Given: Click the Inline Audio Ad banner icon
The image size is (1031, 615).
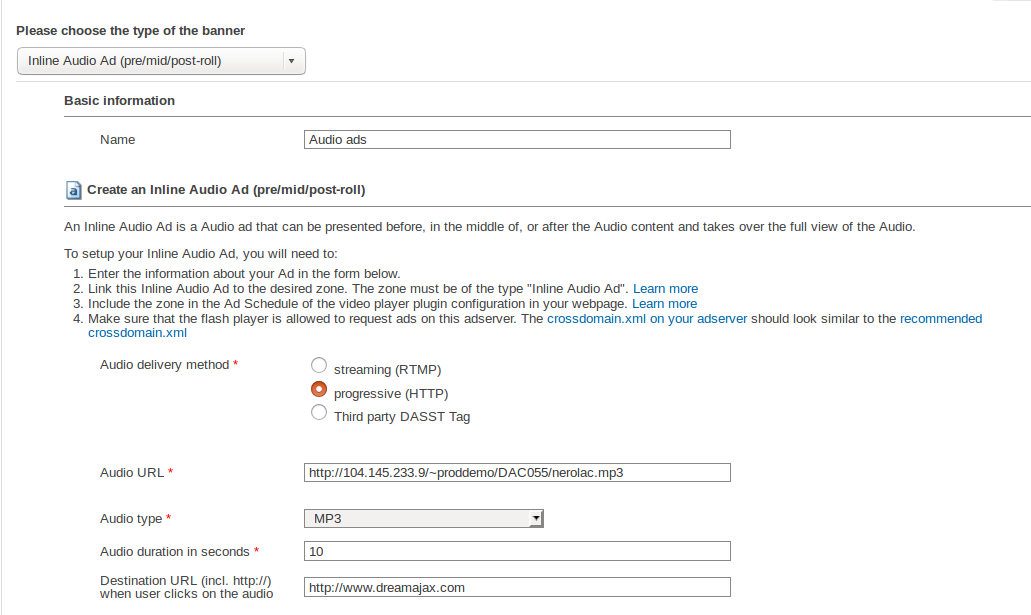Looking at the screenshot, I should click(73, 190).
